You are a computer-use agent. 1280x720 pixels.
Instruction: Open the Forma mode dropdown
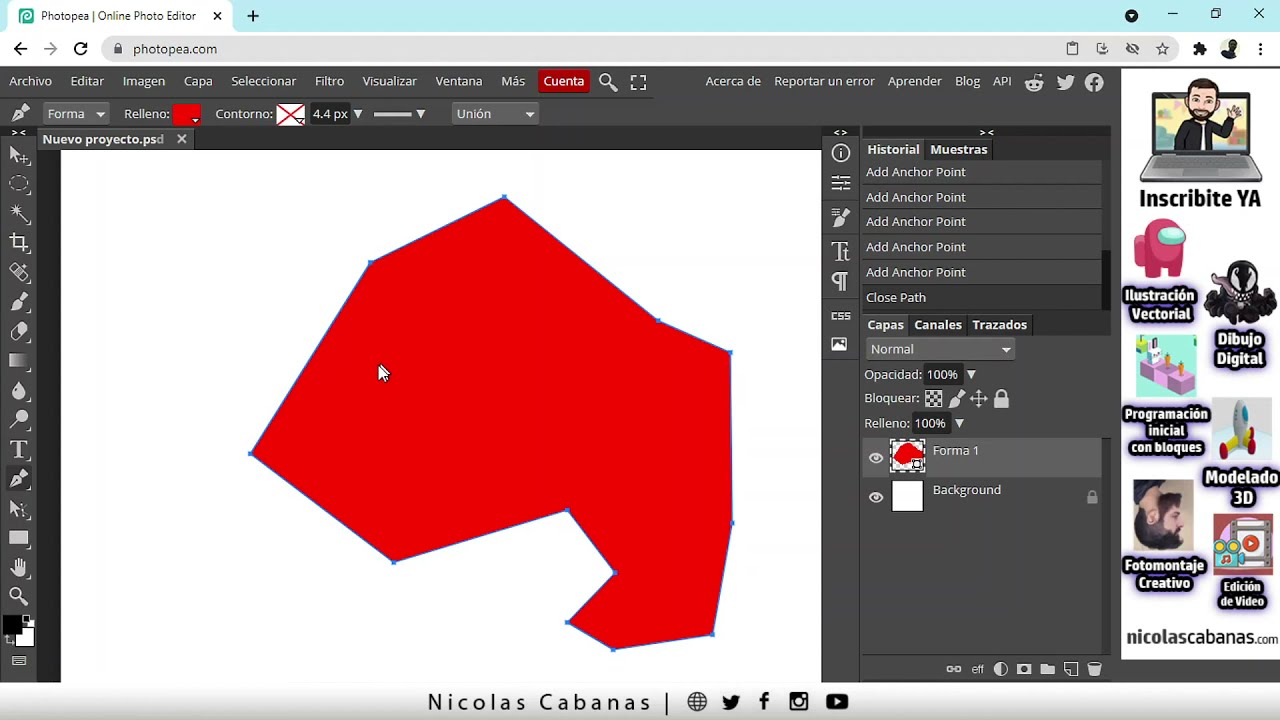pyautogui.click(x=76, y=114)
